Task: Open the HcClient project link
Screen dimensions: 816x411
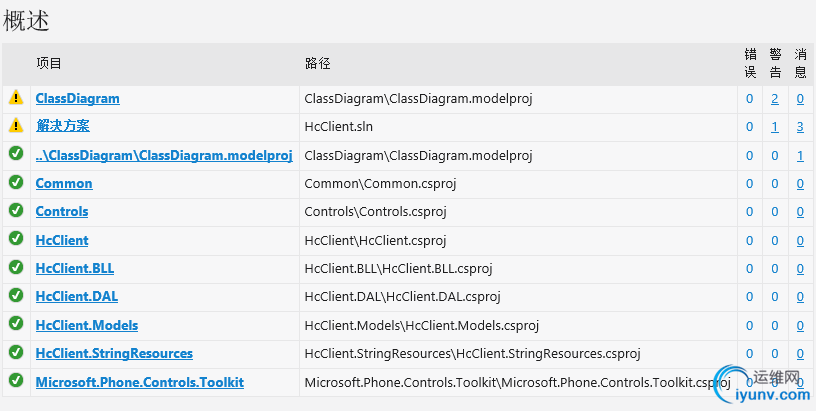Action: [x=62, y=240]
